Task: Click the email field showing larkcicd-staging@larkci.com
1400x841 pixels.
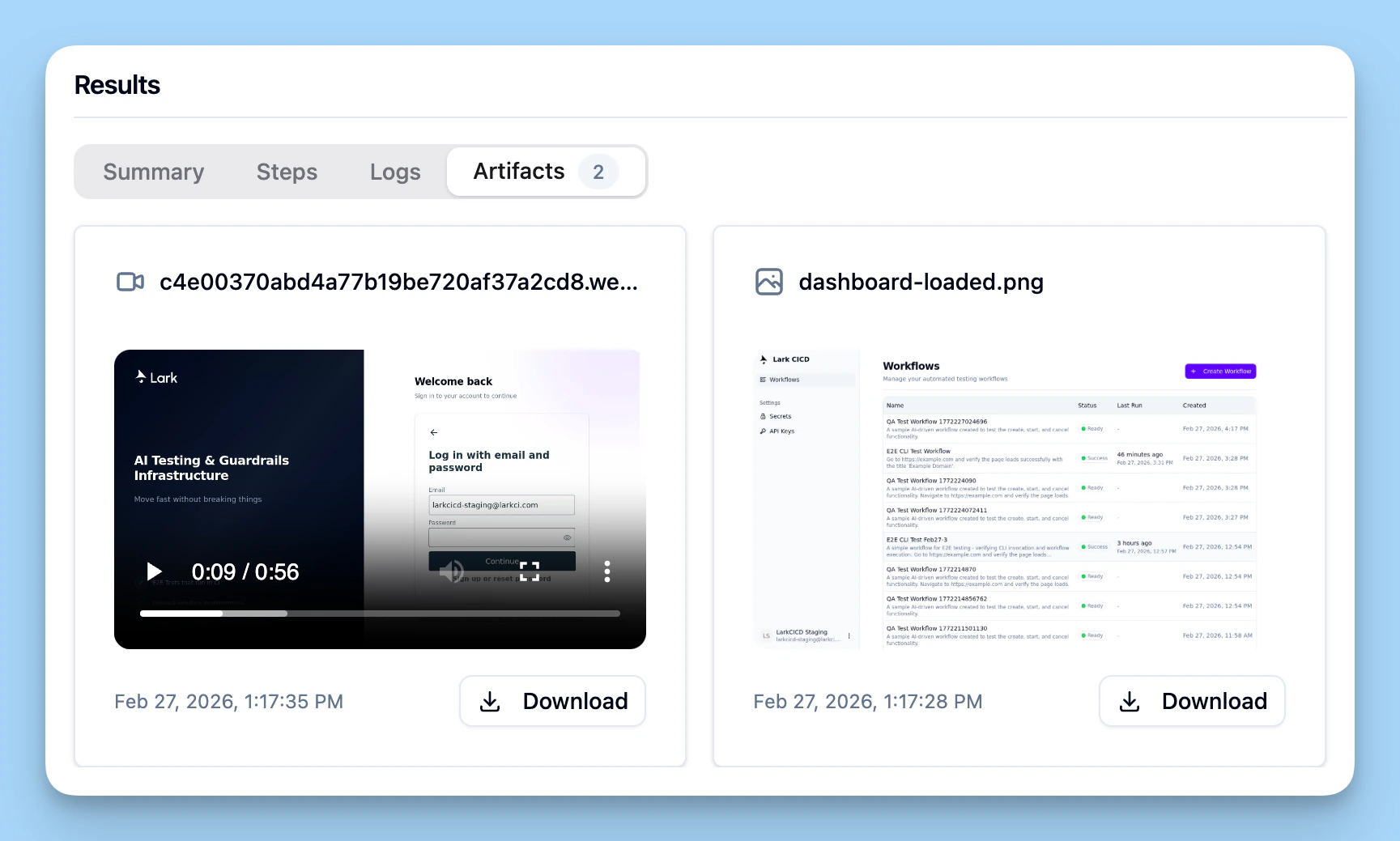Action: pos(501,504)
